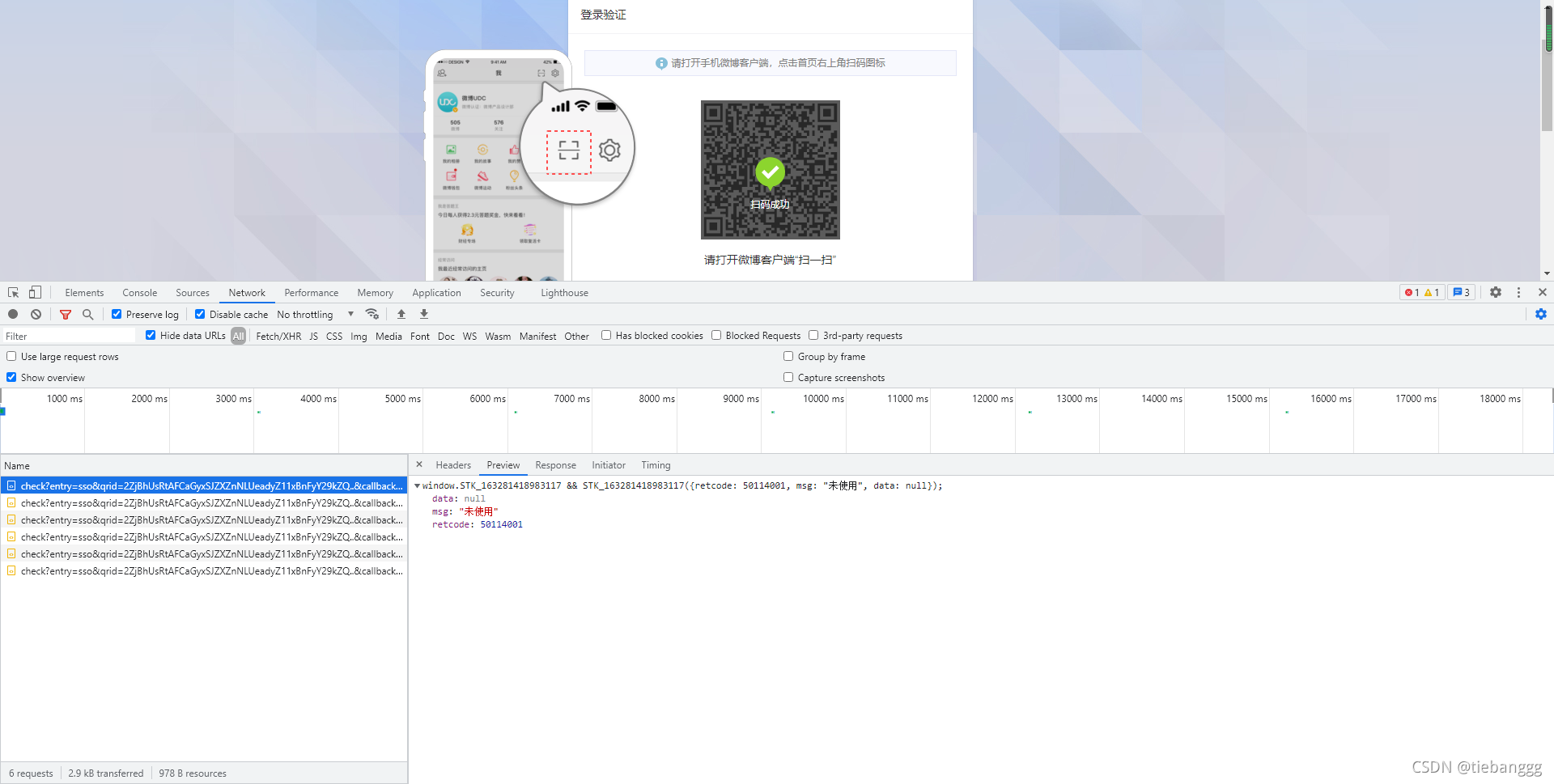Select the All filter button
The width and height of the screenshot is (1554, 784).
(x=238, y=336)
